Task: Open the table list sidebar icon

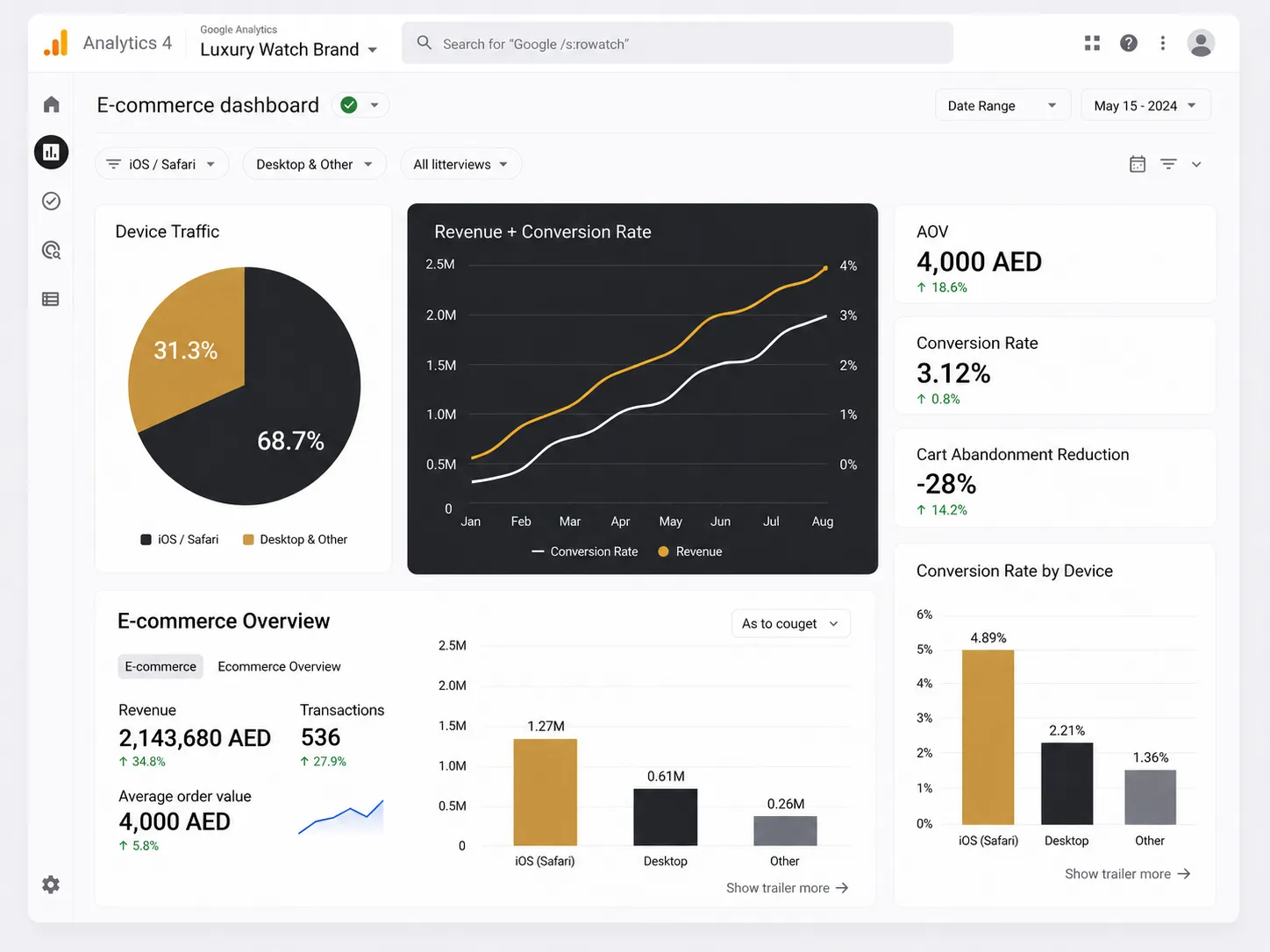Action: tap(51, 299)
